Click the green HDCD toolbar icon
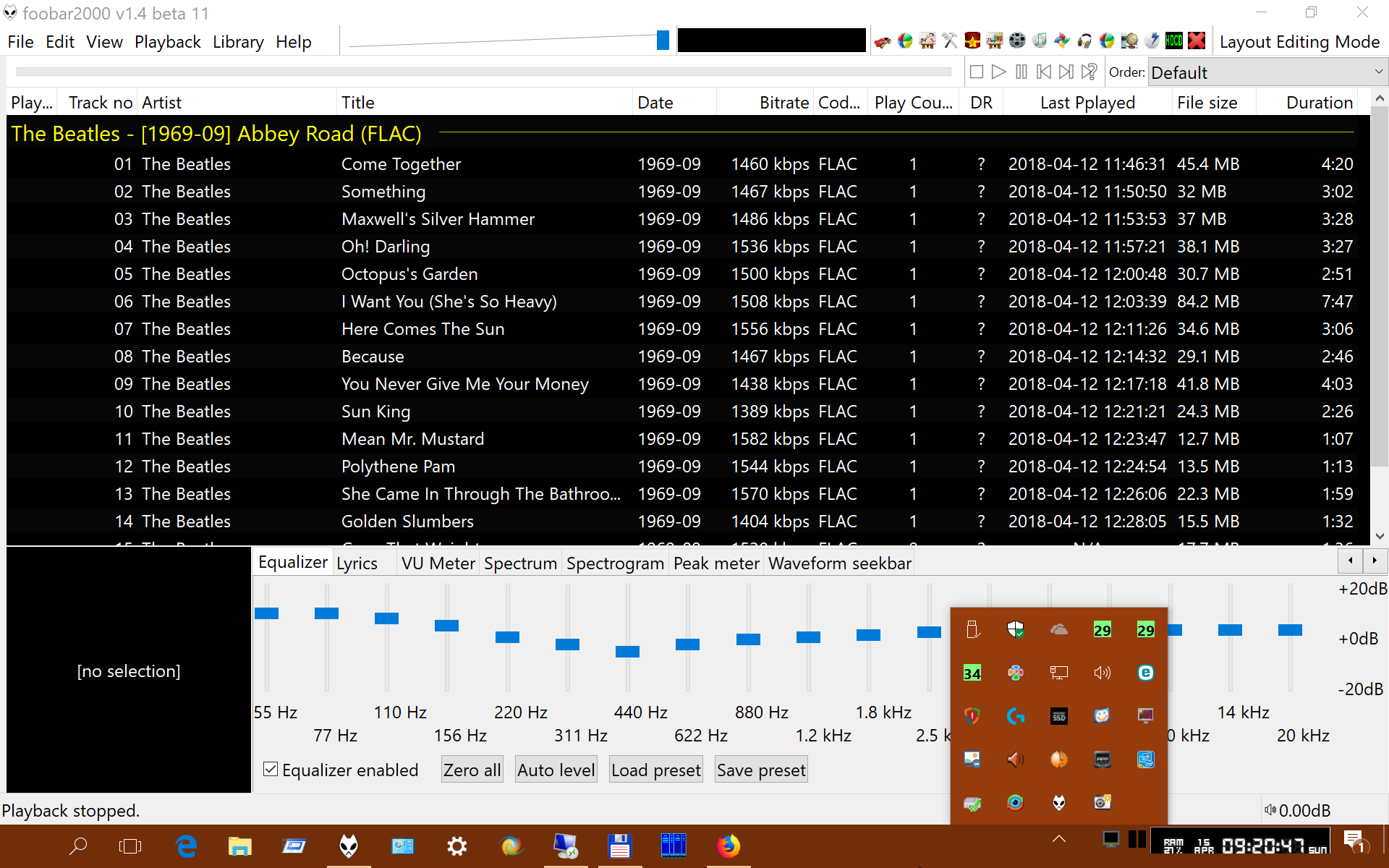Image resolution: width=1389 pixels, height=868 pixels. tap(1174, 41)
